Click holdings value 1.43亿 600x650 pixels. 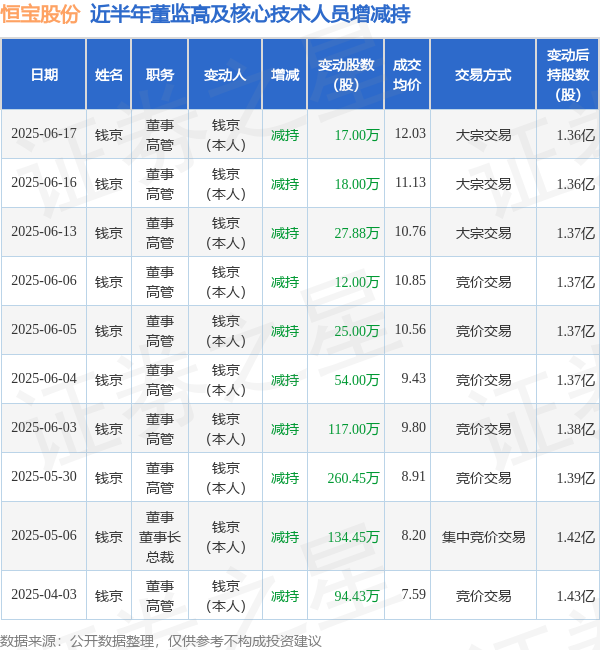pos(576,596)
